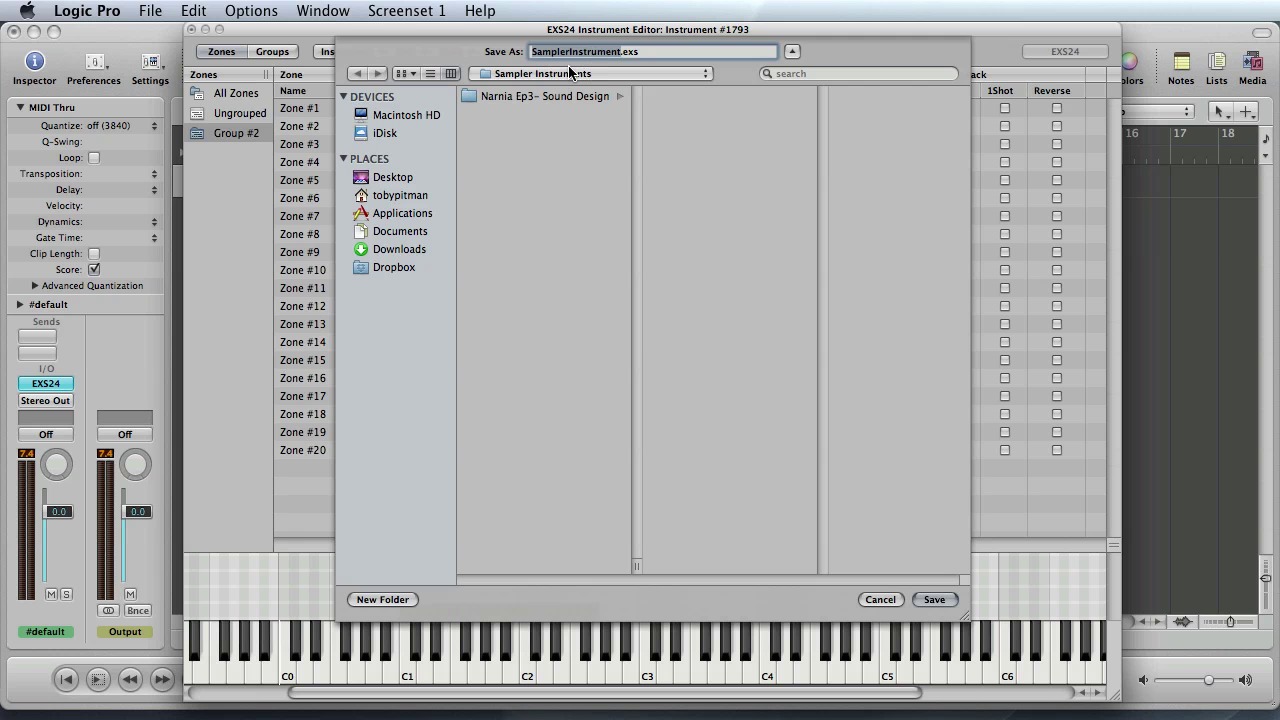
Task: Mute the #default channel strip
Action: pyautogui.click(x=52, y=594)
